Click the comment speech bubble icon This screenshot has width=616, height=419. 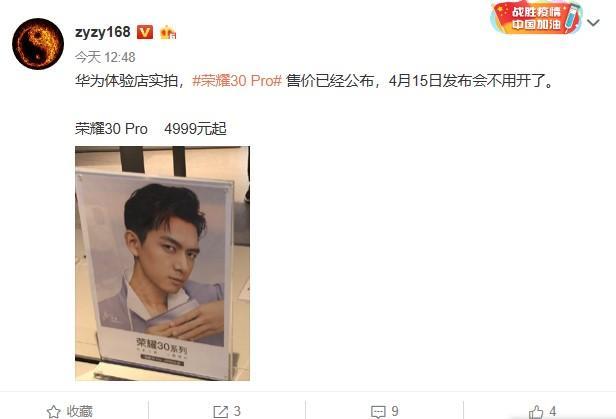[378, 412]
